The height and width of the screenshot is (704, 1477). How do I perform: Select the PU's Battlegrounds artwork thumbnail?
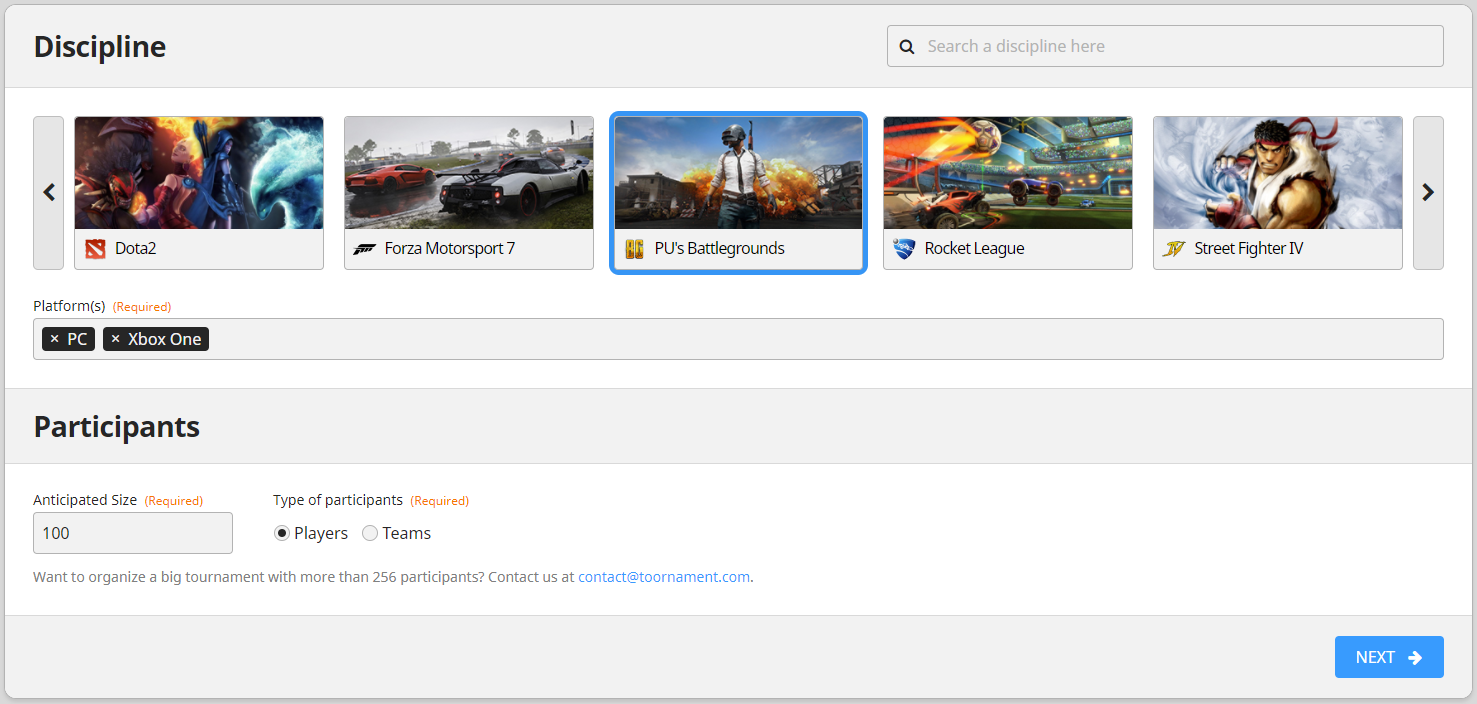(x=738, y=173)
